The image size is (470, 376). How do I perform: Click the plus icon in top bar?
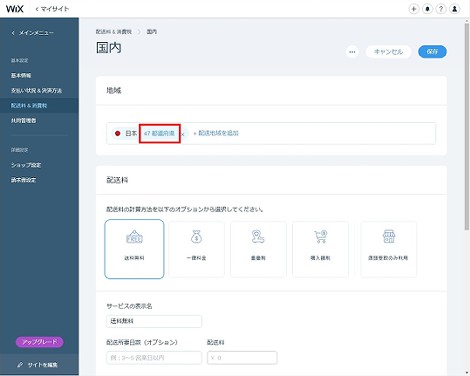[x=414, y=9]
